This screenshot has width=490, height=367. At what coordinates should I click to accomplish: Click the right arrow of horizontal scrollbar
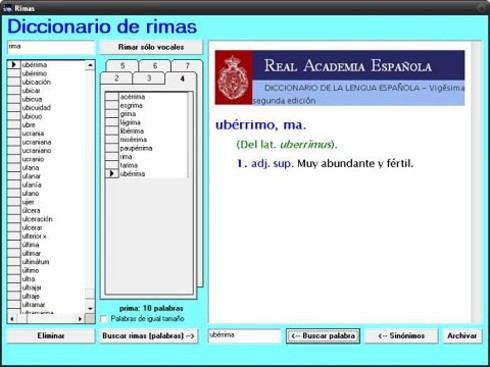click(80, 319)
